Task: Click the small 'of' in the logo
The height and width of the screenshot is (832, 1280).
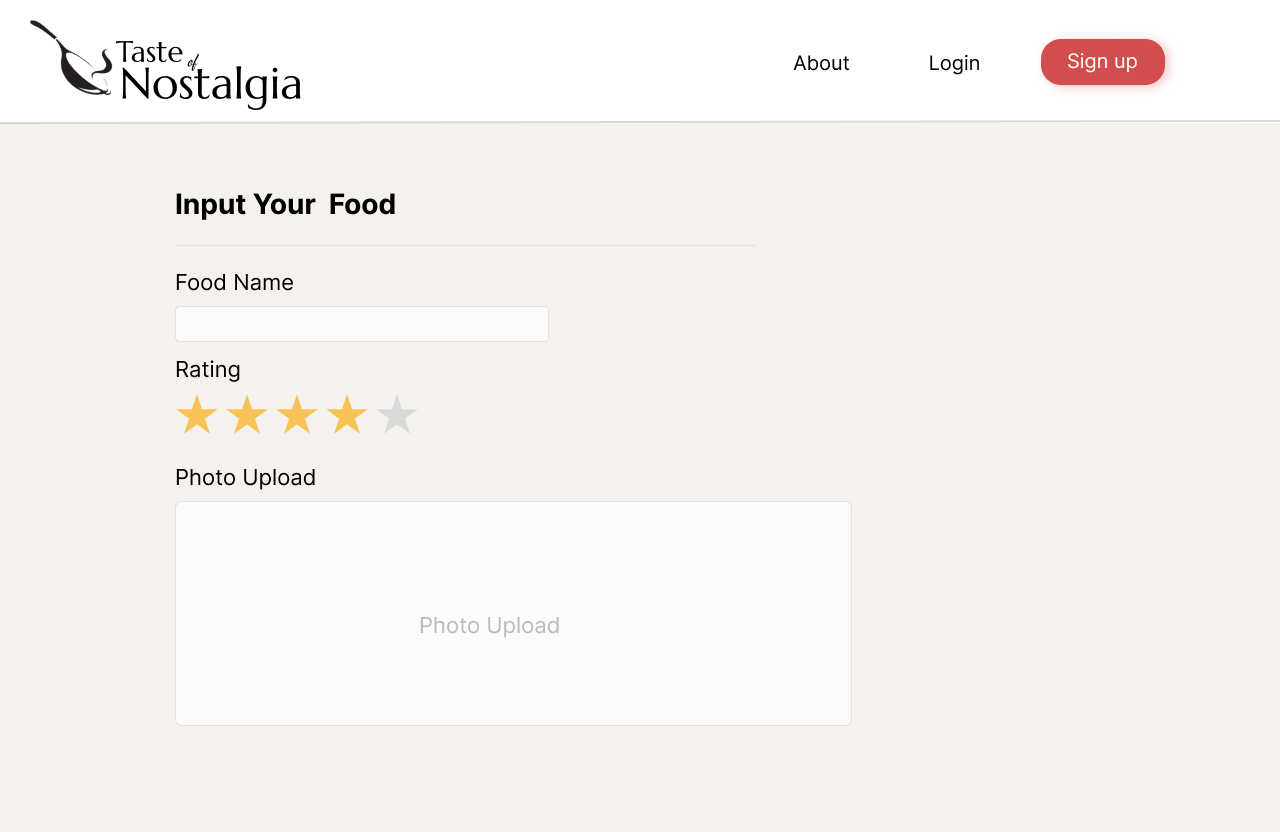Action: pos(193,64)
